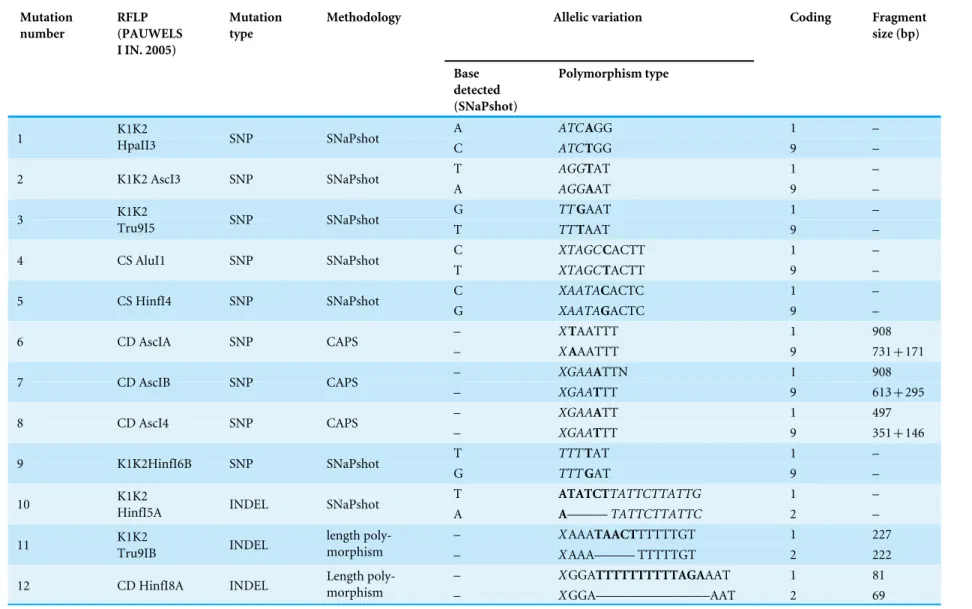Select the 'K1K2 Tru9I5' cell
The height and width of the screenshot is (609, 972).
136,220
